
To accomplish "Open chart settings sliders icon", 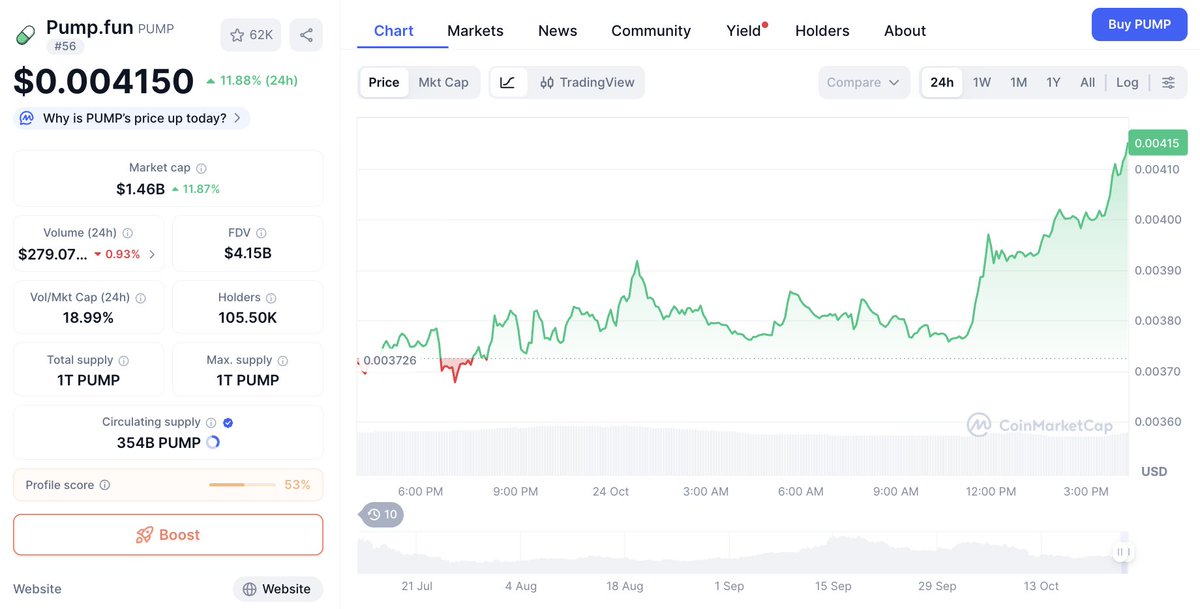I will [1168, 82].
